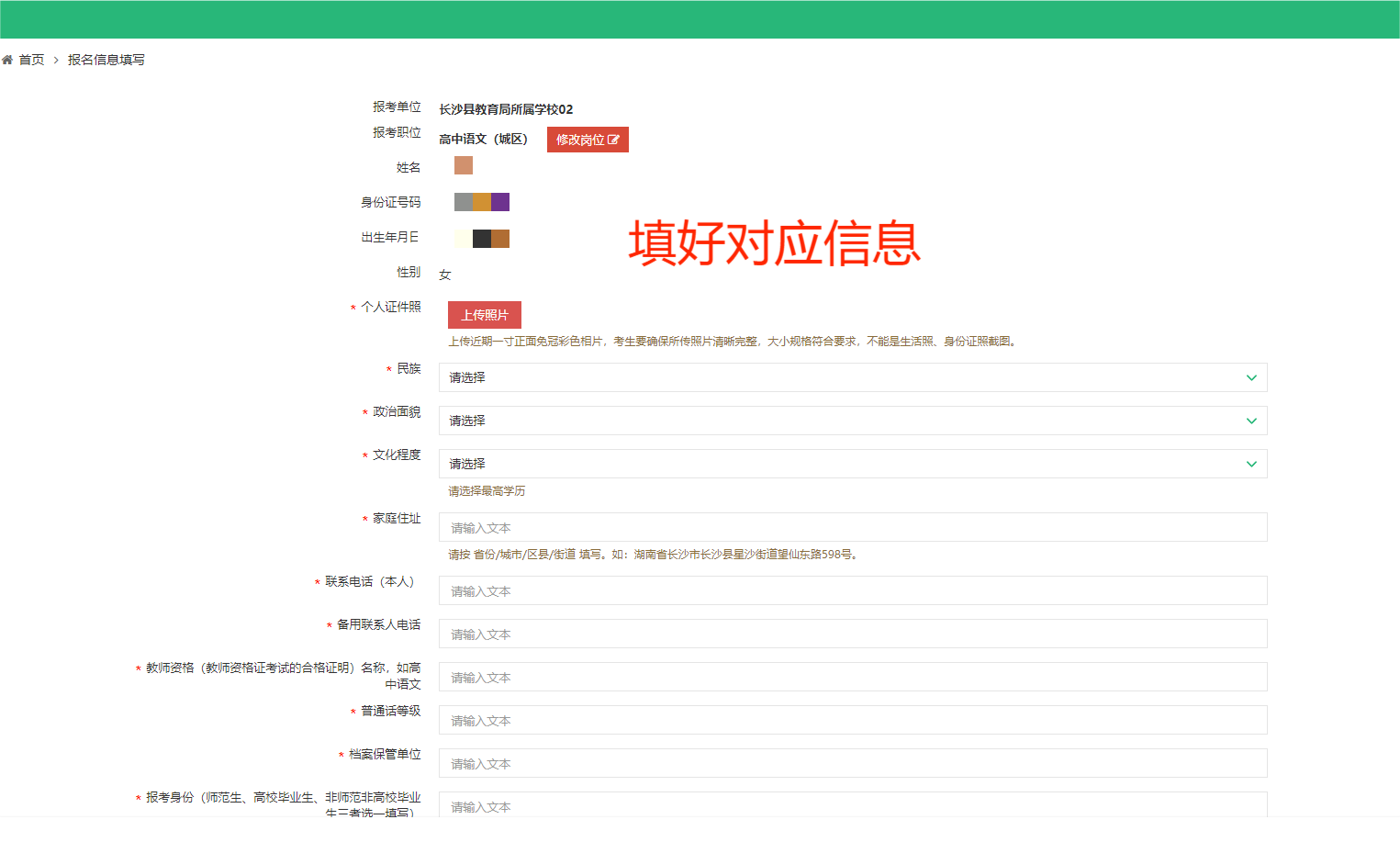
Task: Click the chevron of 政治面貌 select
Action: point(1251,421)
